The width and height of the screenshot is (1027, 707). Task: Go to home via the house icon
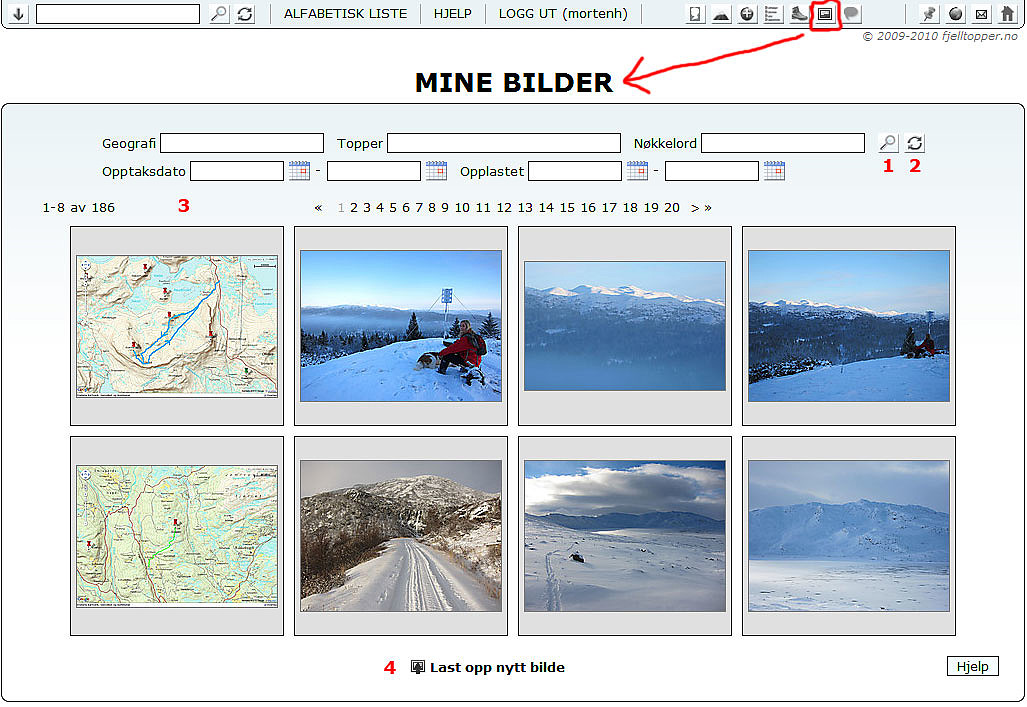(x=1007, y=14)
